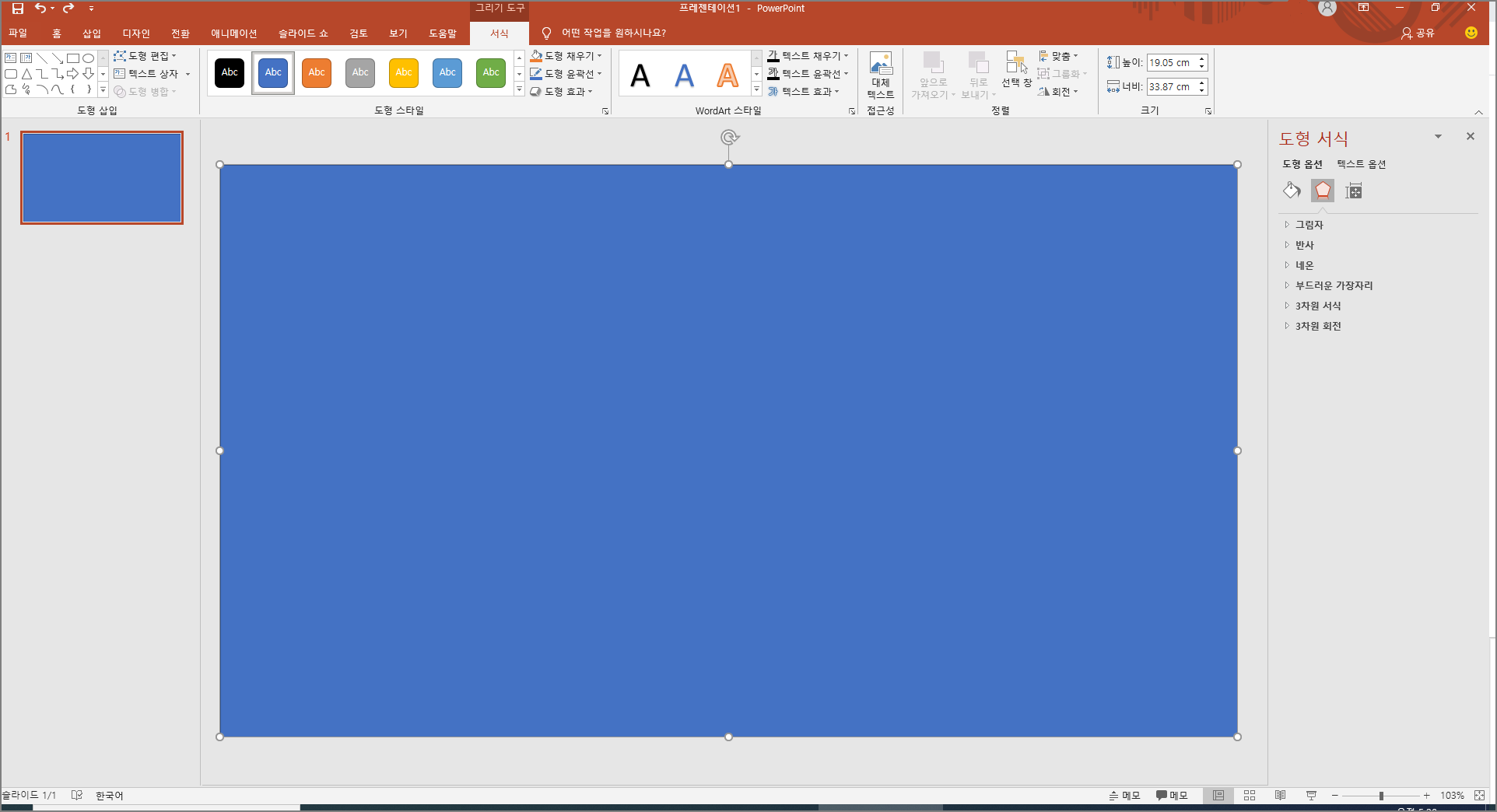
Task: Expand the shape styles gallery with more arrow
Action: pos(519,90)
